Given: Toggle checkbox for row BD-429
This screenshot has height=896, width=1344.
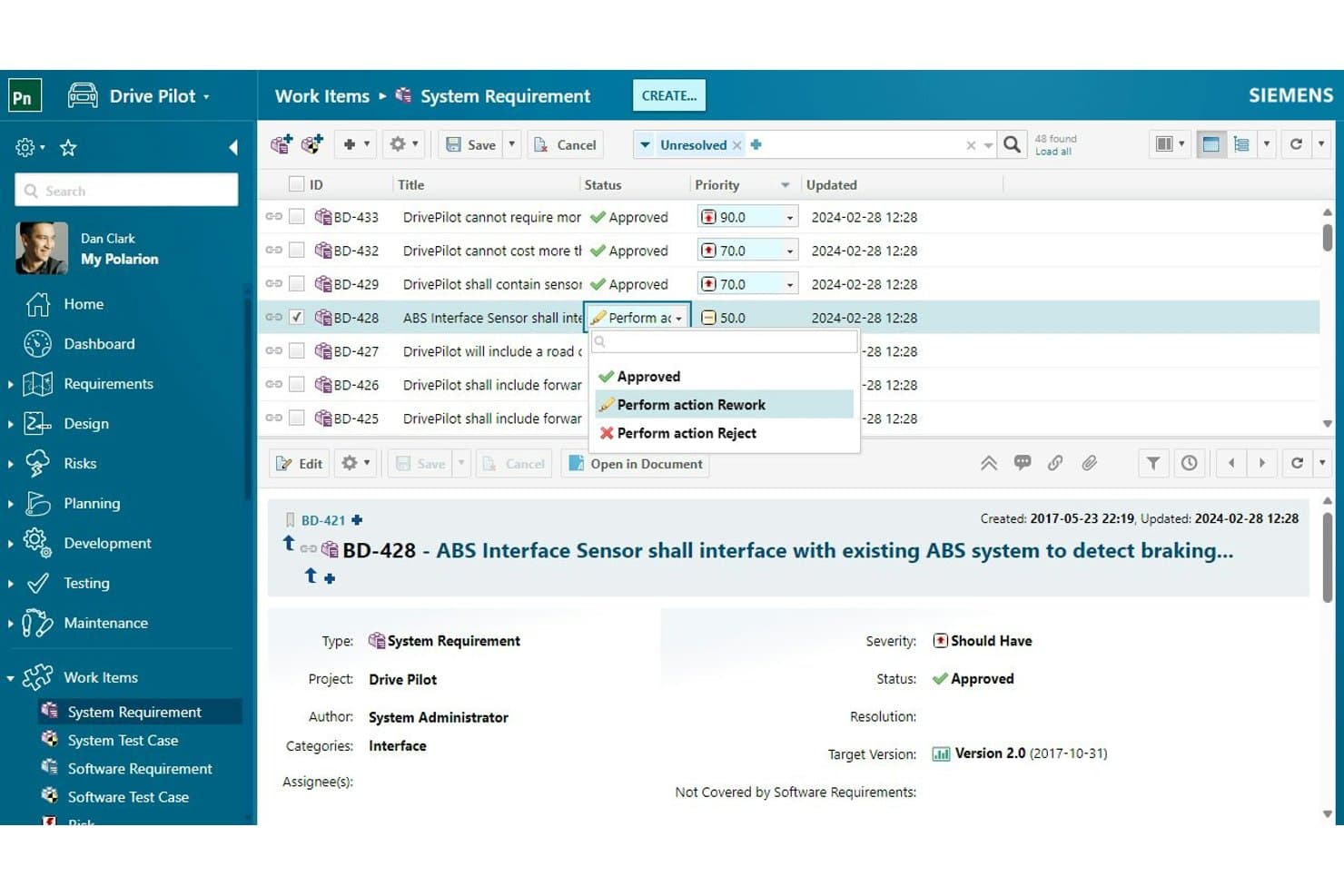Looking at the screenshot, I should [x=296, y=284].
